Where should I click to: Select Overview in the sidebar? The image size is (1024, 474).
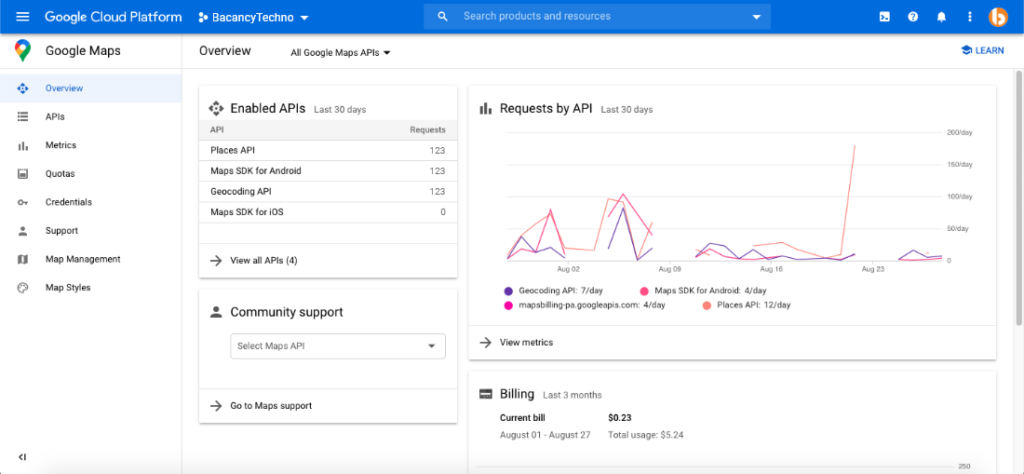pos(91,88)
